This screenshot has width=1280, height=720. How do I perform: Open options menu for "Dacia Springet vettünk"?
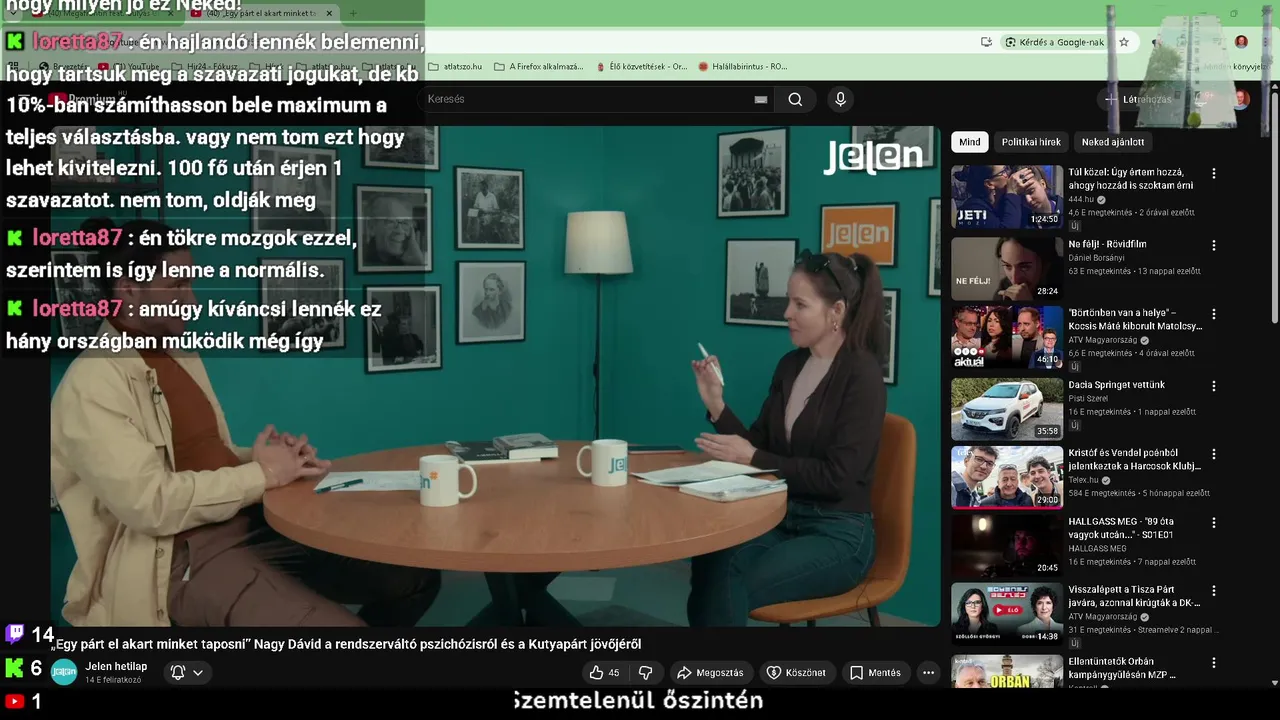click(1214, 386)
